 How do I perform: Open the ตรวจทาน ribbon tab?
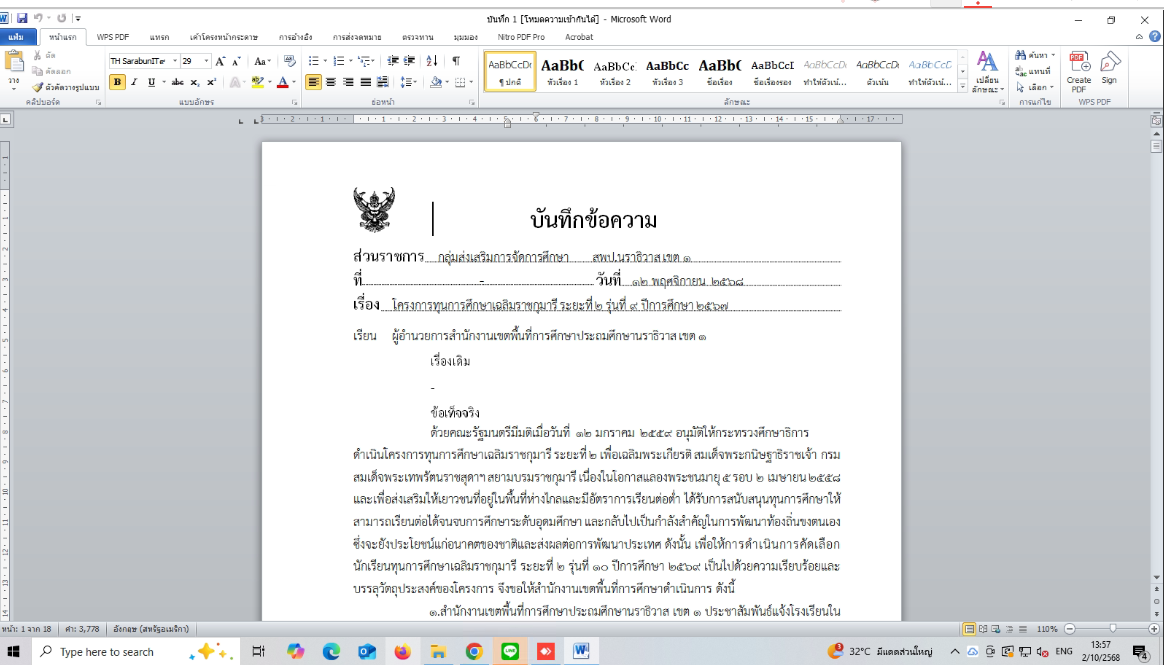tap(417, 36)
